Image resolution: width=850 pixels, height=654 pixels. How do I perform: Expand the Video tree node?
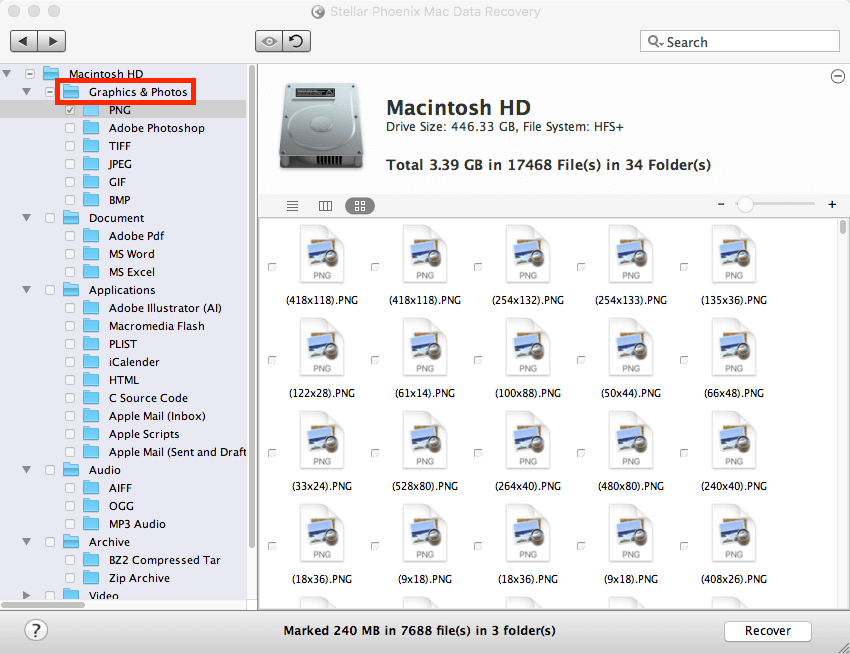(x=27, y=595)
